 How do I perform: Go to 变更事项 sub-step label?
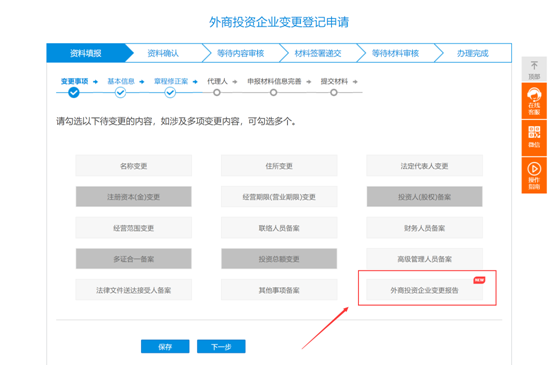pyautogui.click(x=74, y=82)
